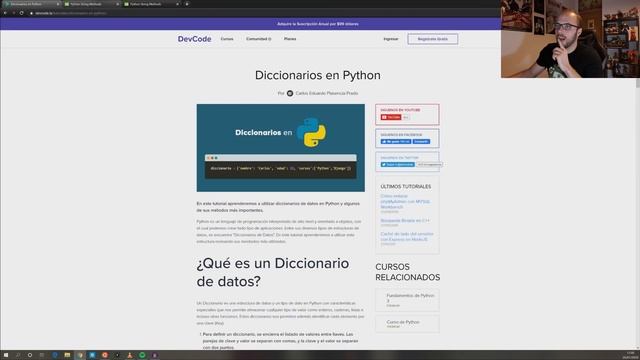Go back in browser history
Screen dimensions: 640x360
click(5, 13)
